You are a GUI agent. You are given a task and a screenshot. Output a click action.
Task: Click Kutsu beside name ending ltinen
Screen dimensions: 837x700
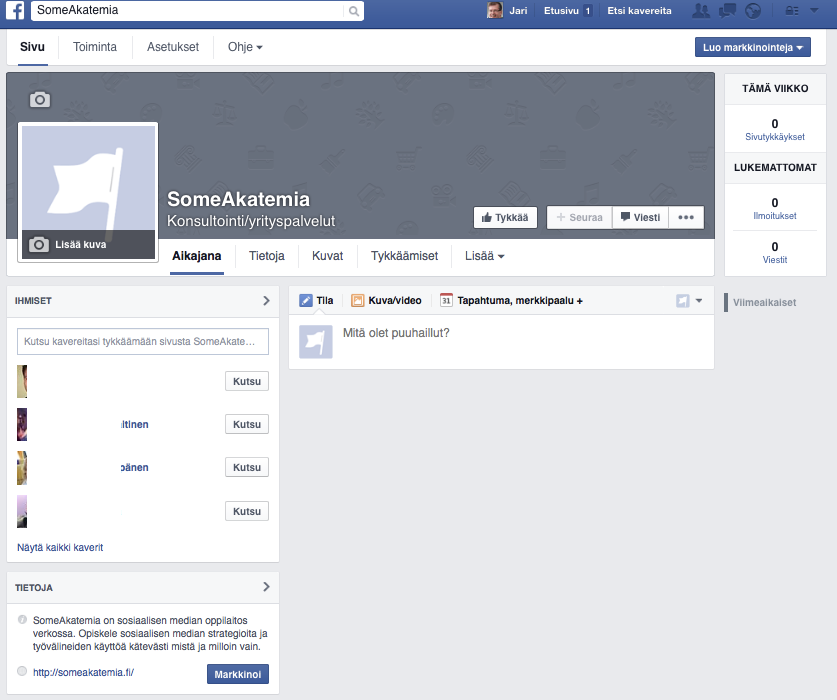(x=247, y=424)
